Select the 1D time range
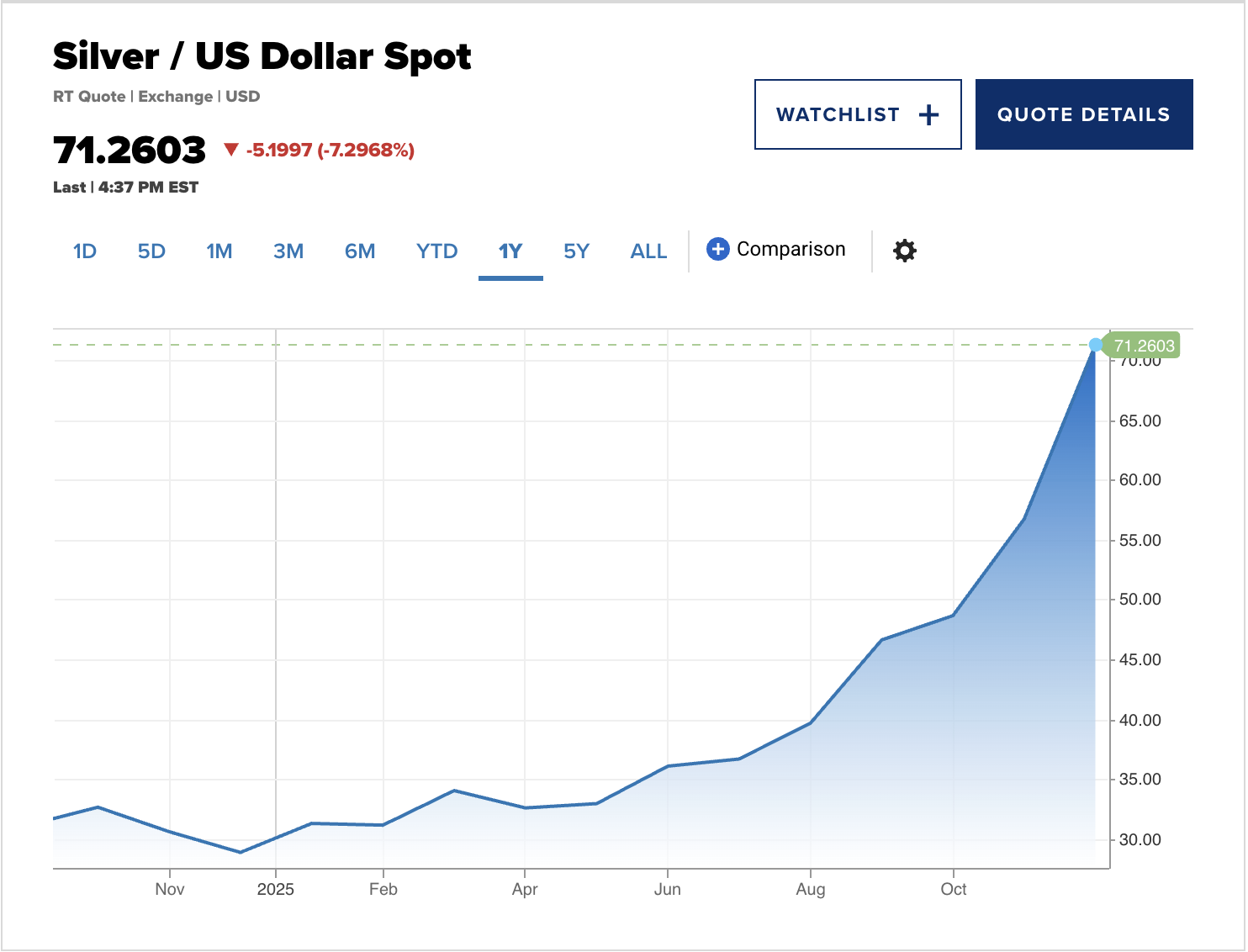Image resolution: width=1248 pixels, height=952 pixels. (85, 251)
